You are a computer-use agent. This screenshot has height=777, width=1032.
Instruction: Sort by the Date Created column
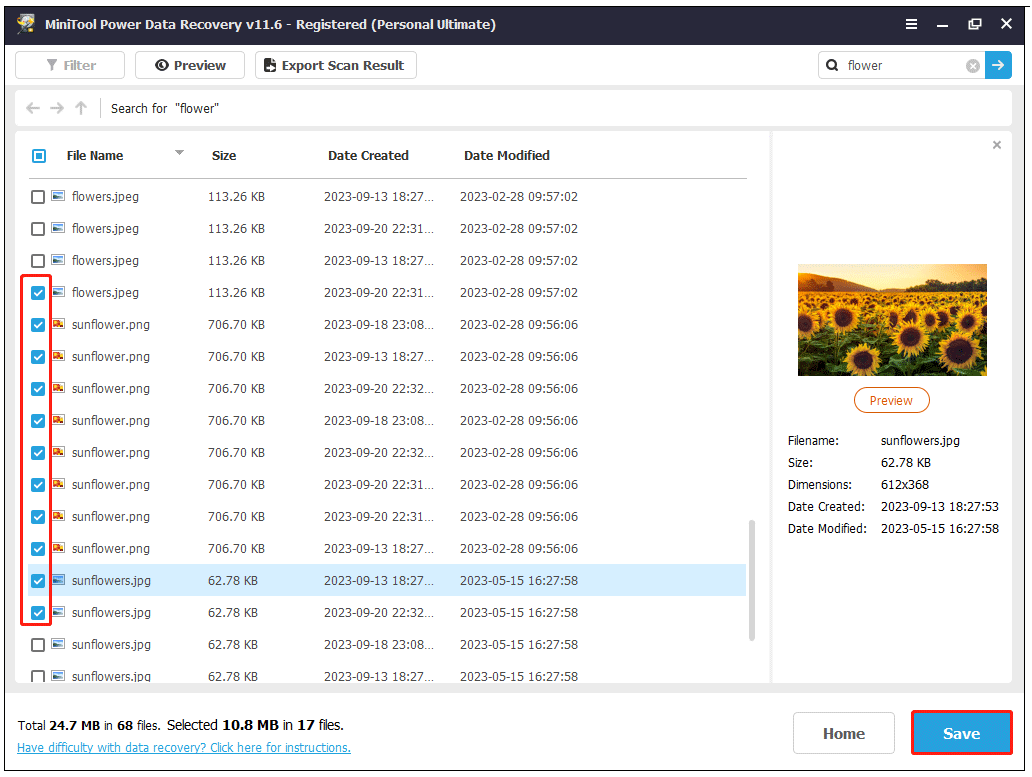pos(368,155)
